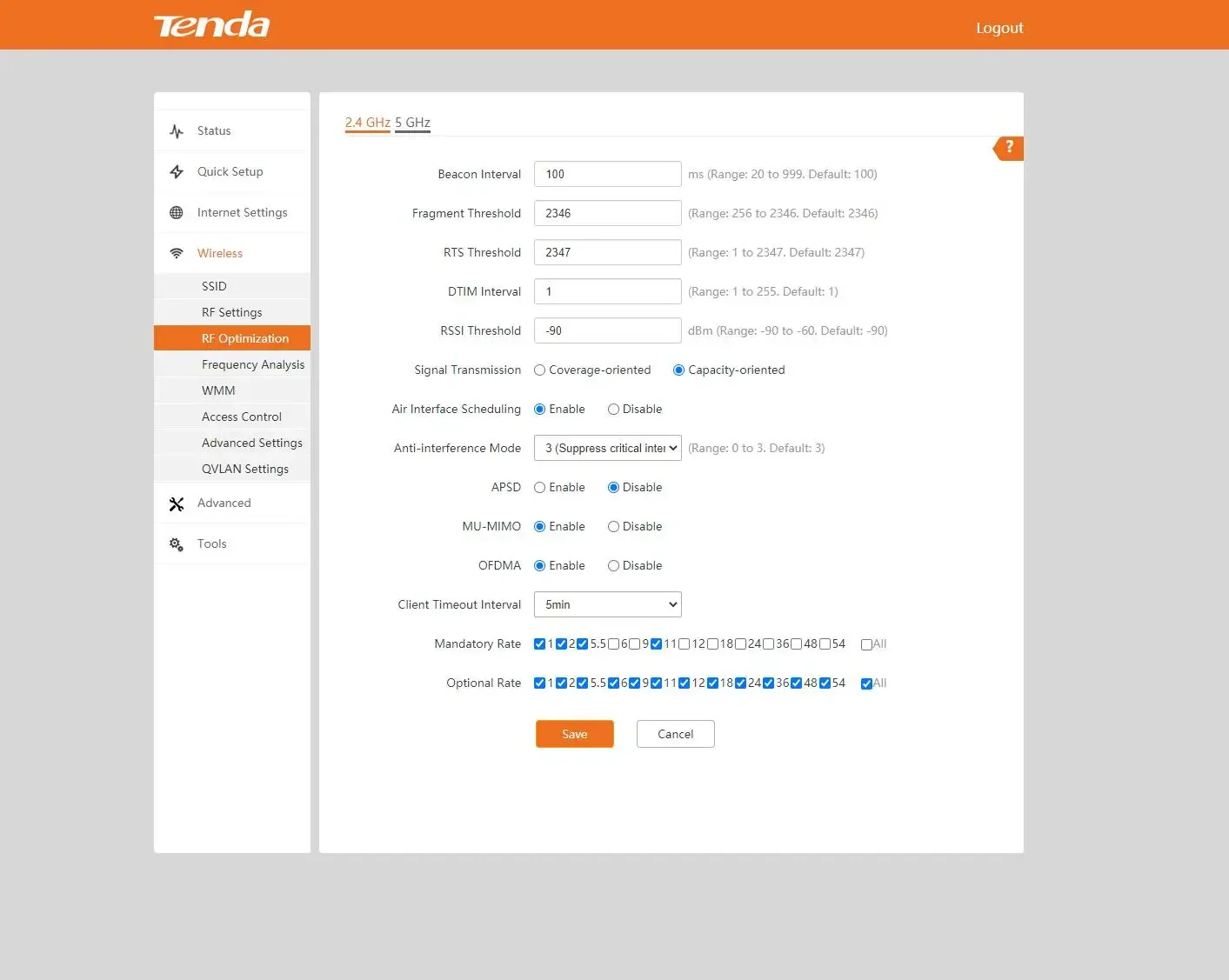Viewport: 1229px width, 980px height.
Task: Disable APSD
Action: 613,488
